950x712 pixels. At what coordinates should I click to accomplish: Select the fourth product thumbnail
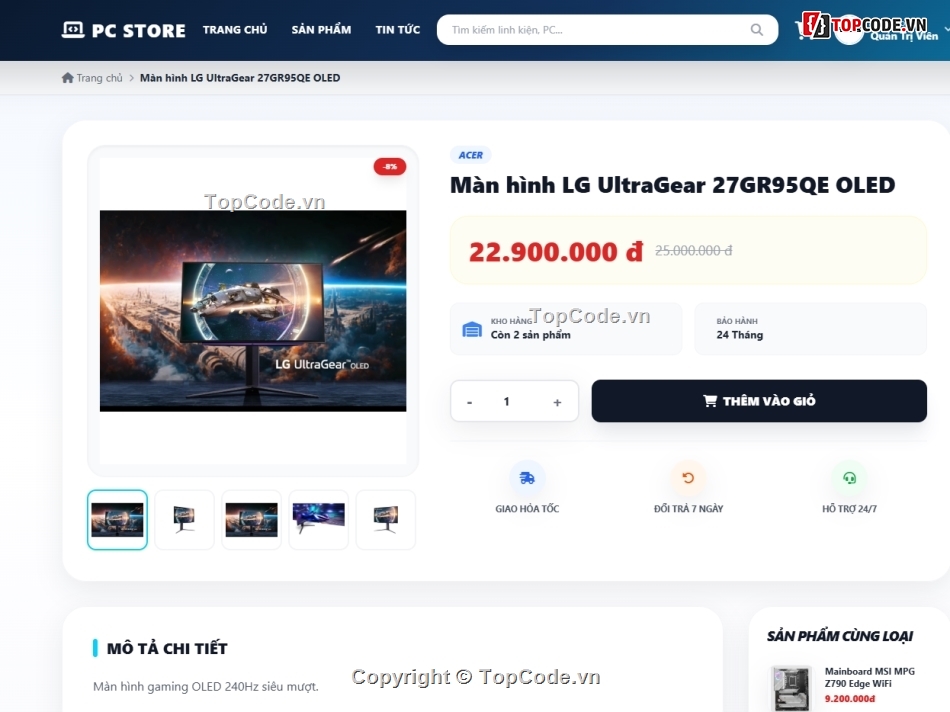click(319, 520)
